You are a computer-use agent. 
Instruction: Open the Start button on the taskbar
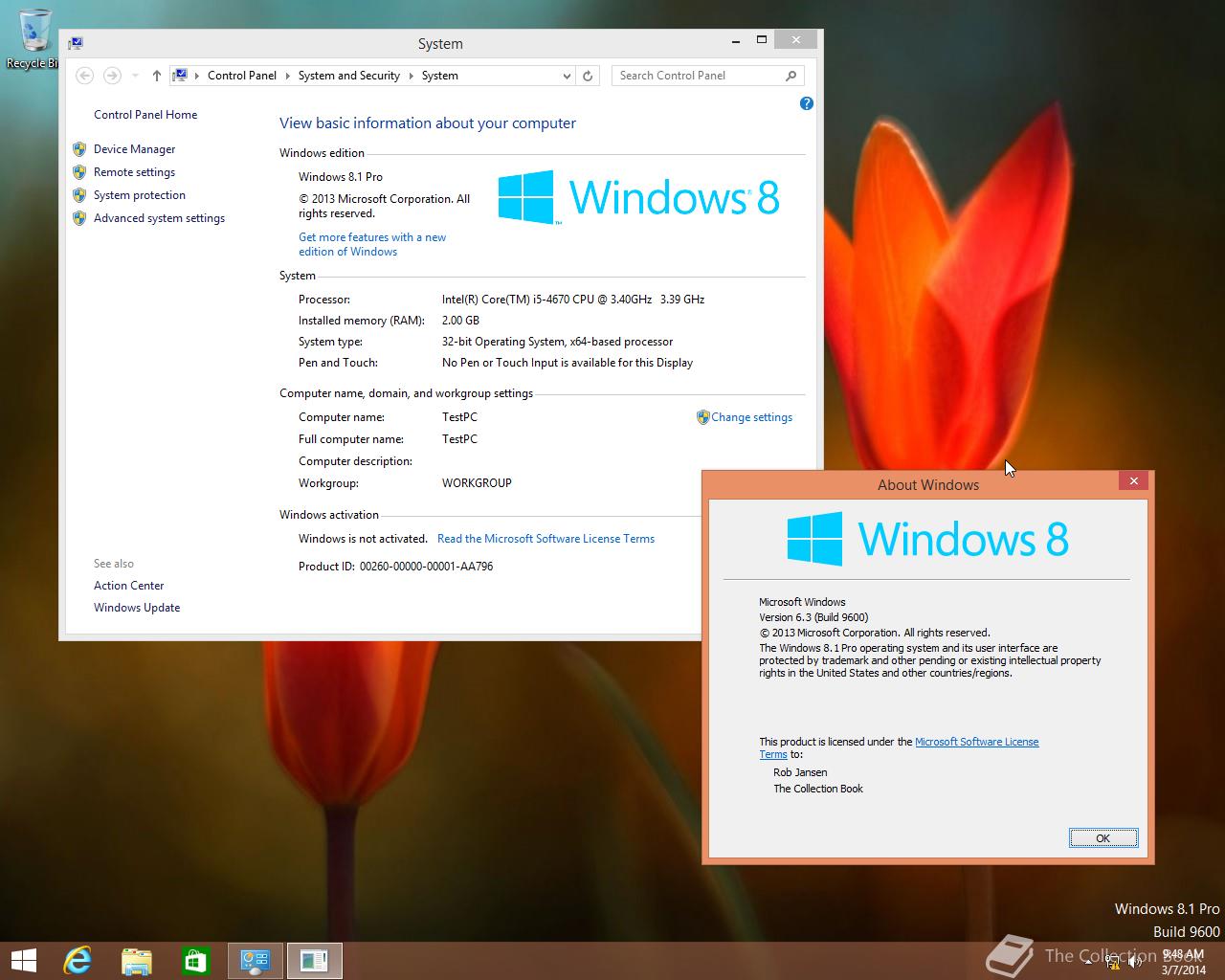coord(23,960)
